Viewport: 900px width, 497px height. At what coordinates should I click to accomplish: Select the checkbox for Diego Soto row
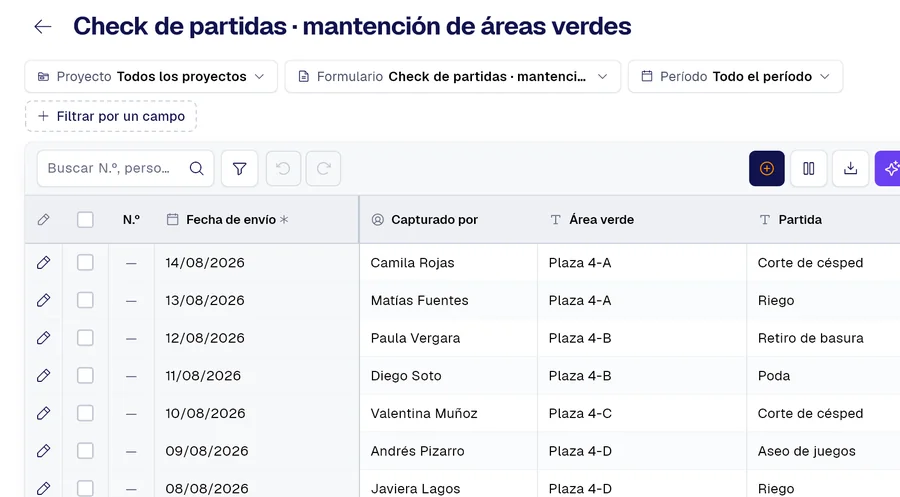point(85,376)
